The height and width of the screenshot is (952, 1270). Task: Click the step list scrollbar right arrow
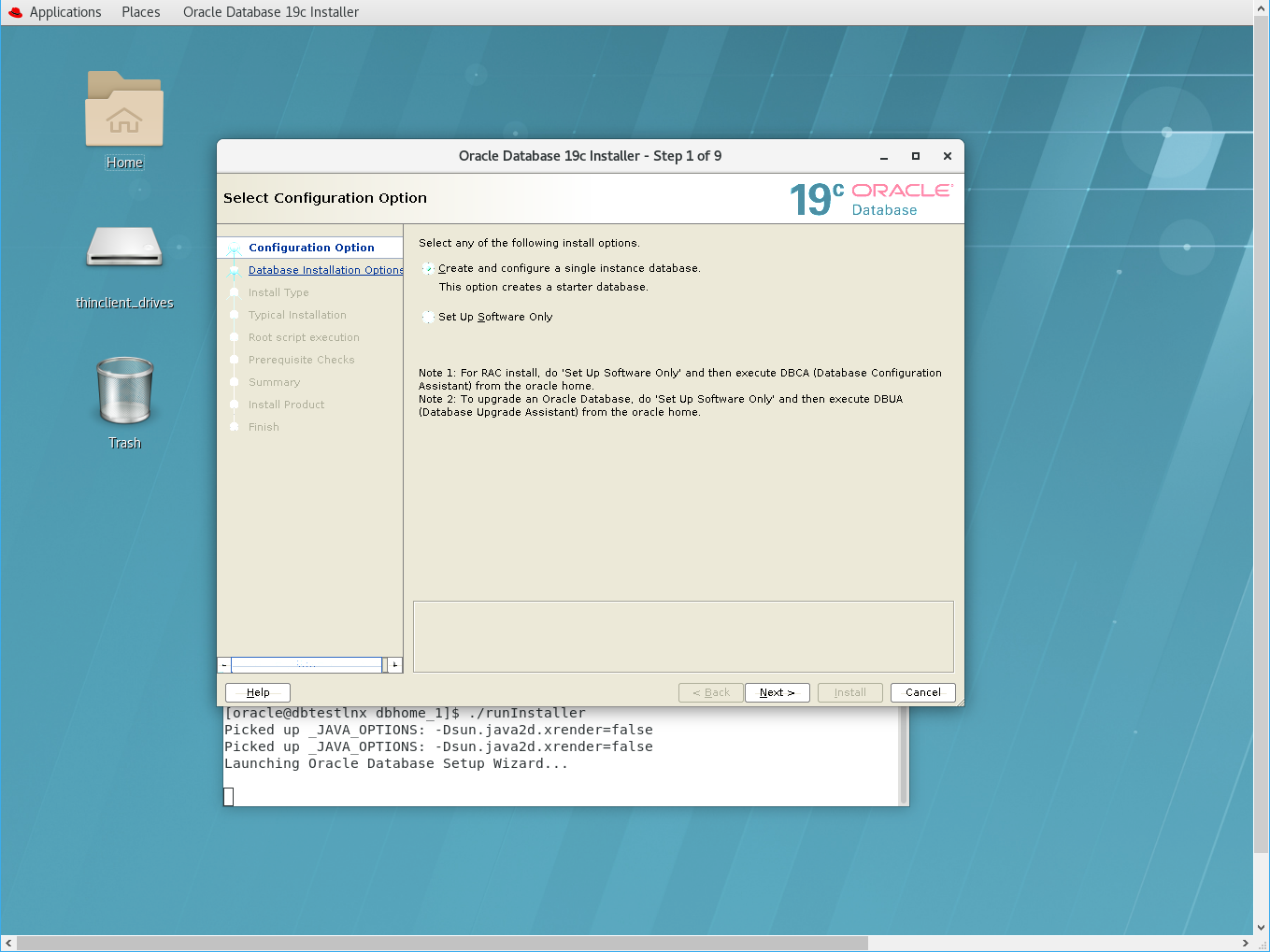click(x=395, y=665)
